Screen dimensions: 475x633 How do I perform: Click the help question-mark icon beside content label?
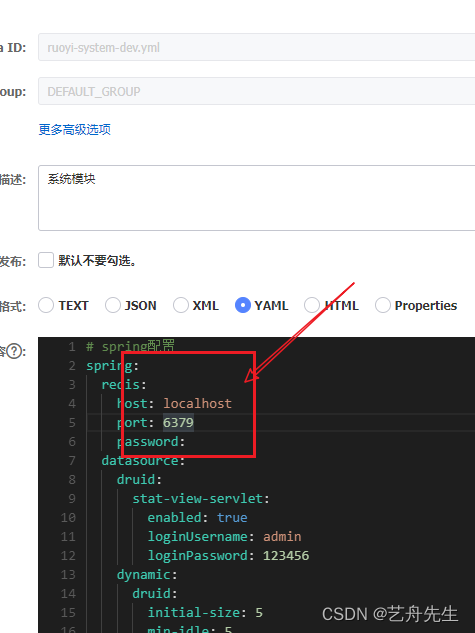pos(15,351)
